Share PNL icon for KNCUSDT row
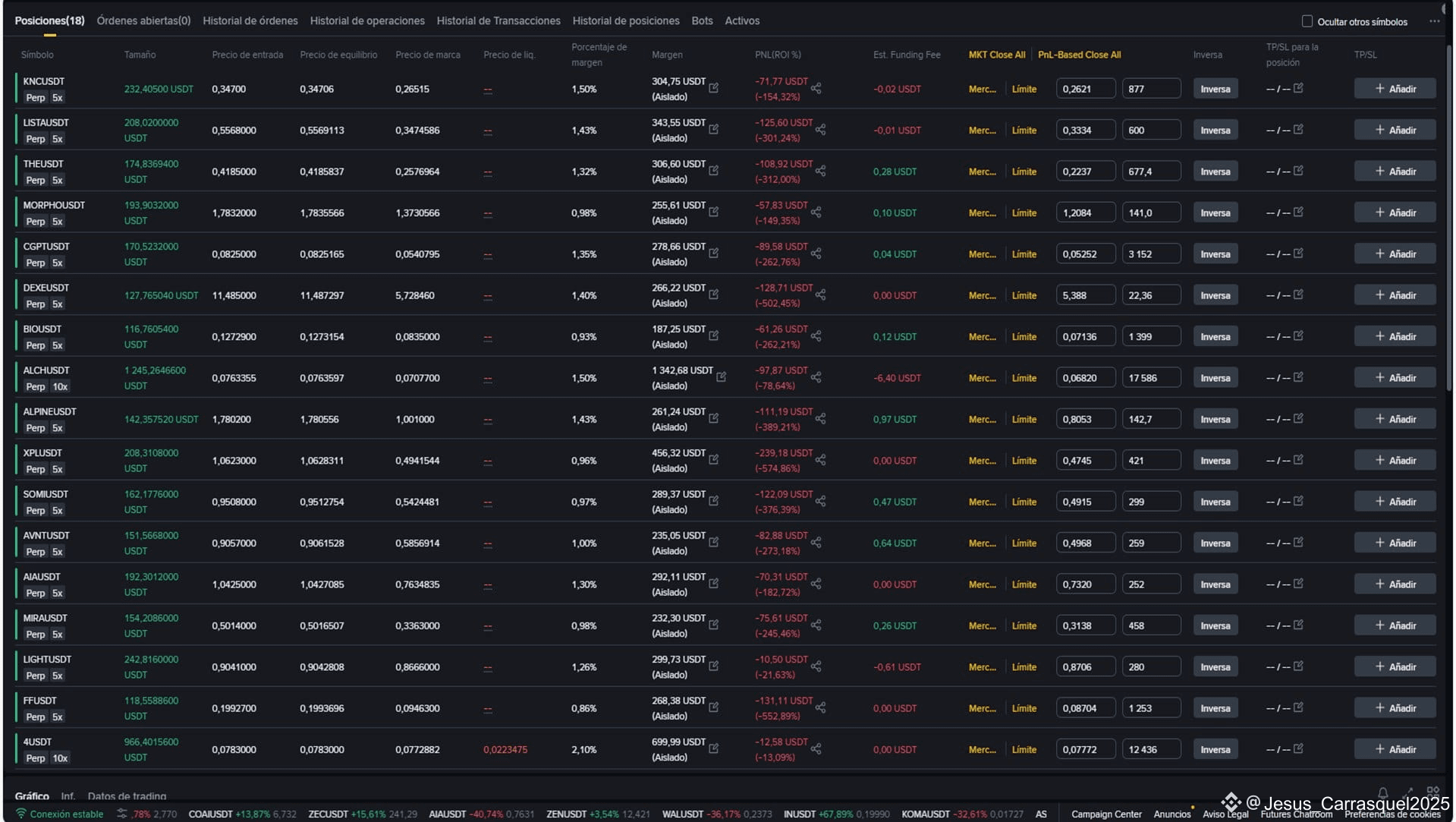Screen dimensions: 1456x822 [816, 88]
